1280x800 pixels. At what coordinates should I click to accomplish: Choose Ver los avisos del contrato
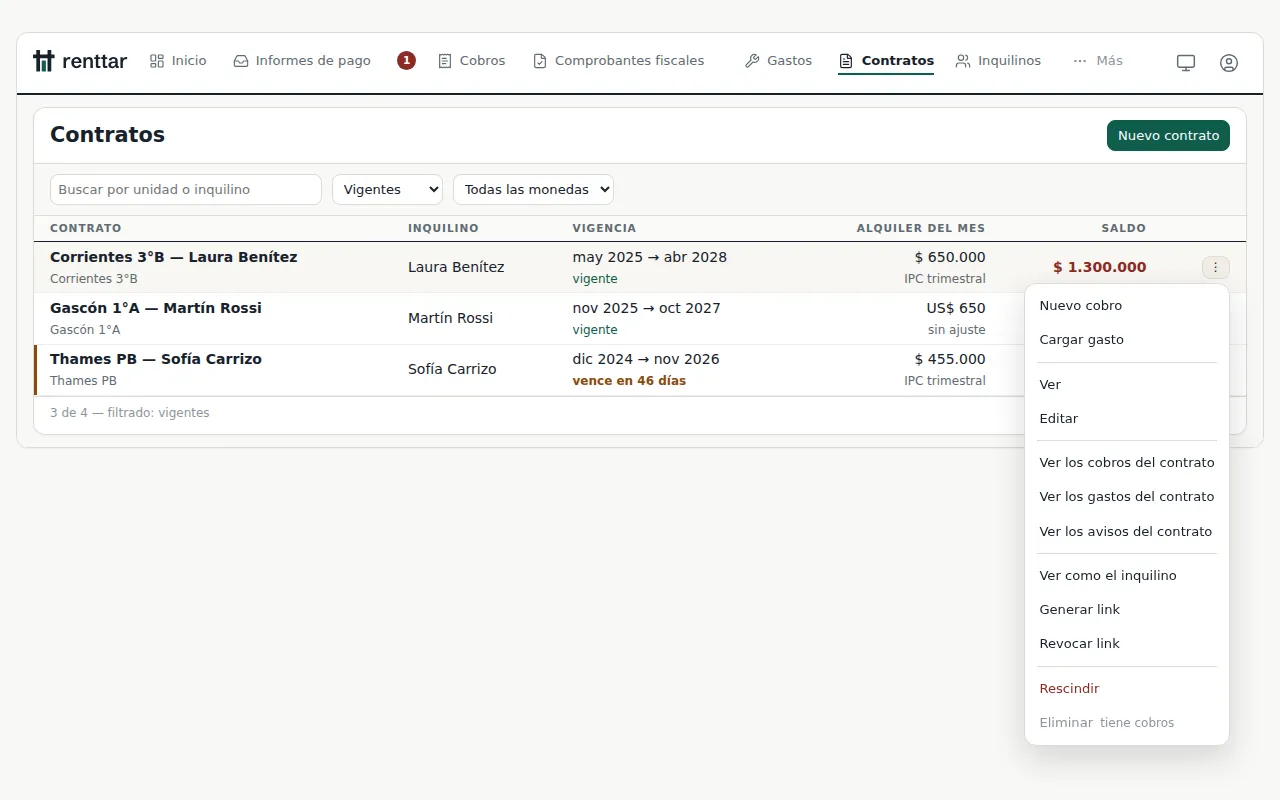point(1127,532)
